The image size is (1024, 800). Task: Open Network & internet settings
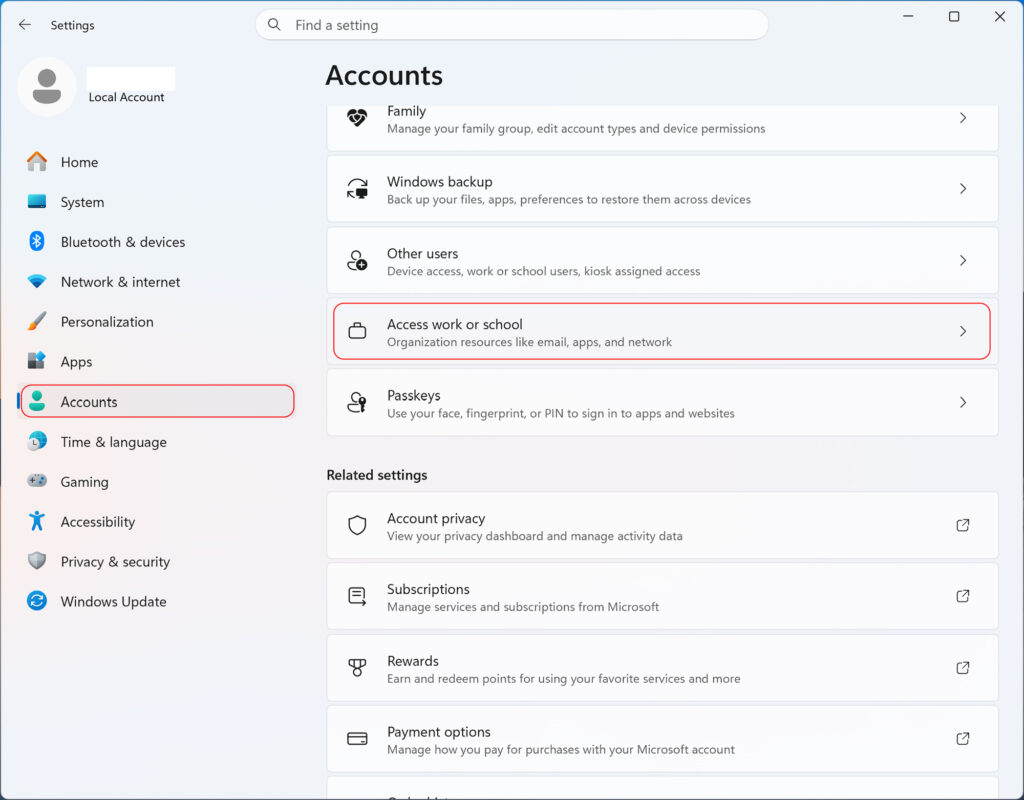click(156, 281)
